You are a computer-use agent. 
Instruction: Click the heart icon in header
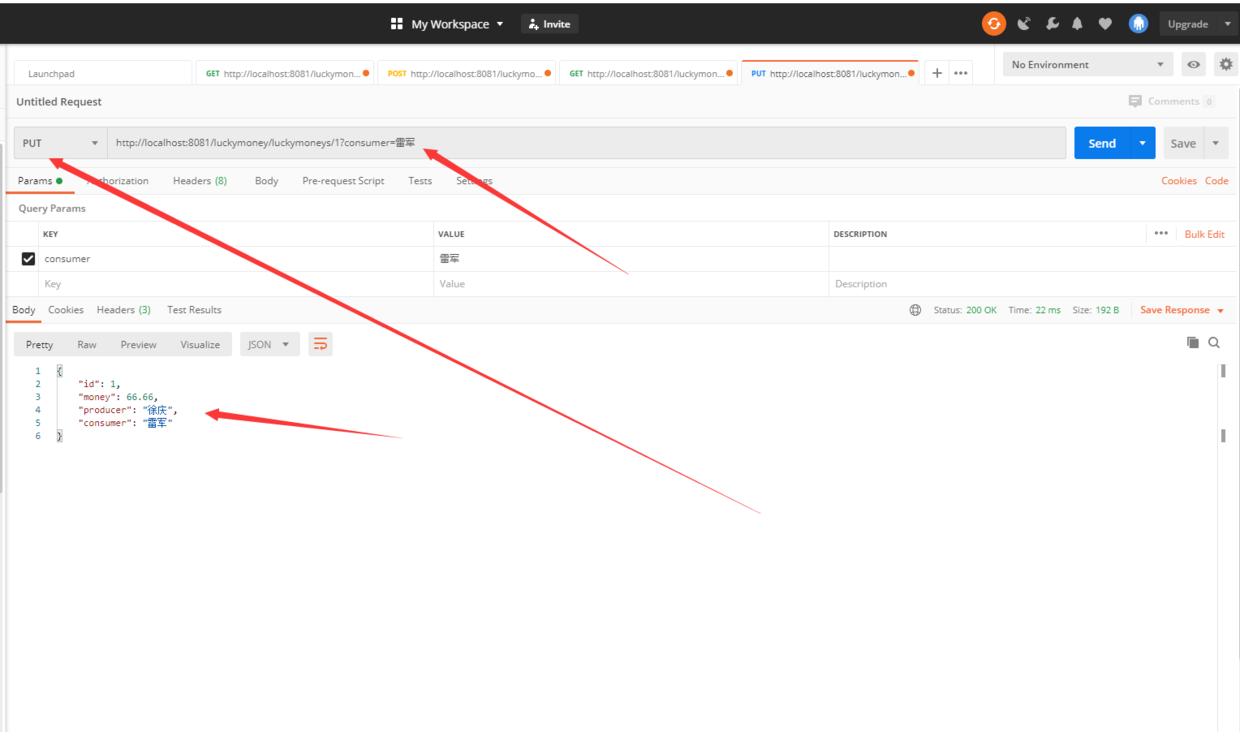pos(1105,24)
